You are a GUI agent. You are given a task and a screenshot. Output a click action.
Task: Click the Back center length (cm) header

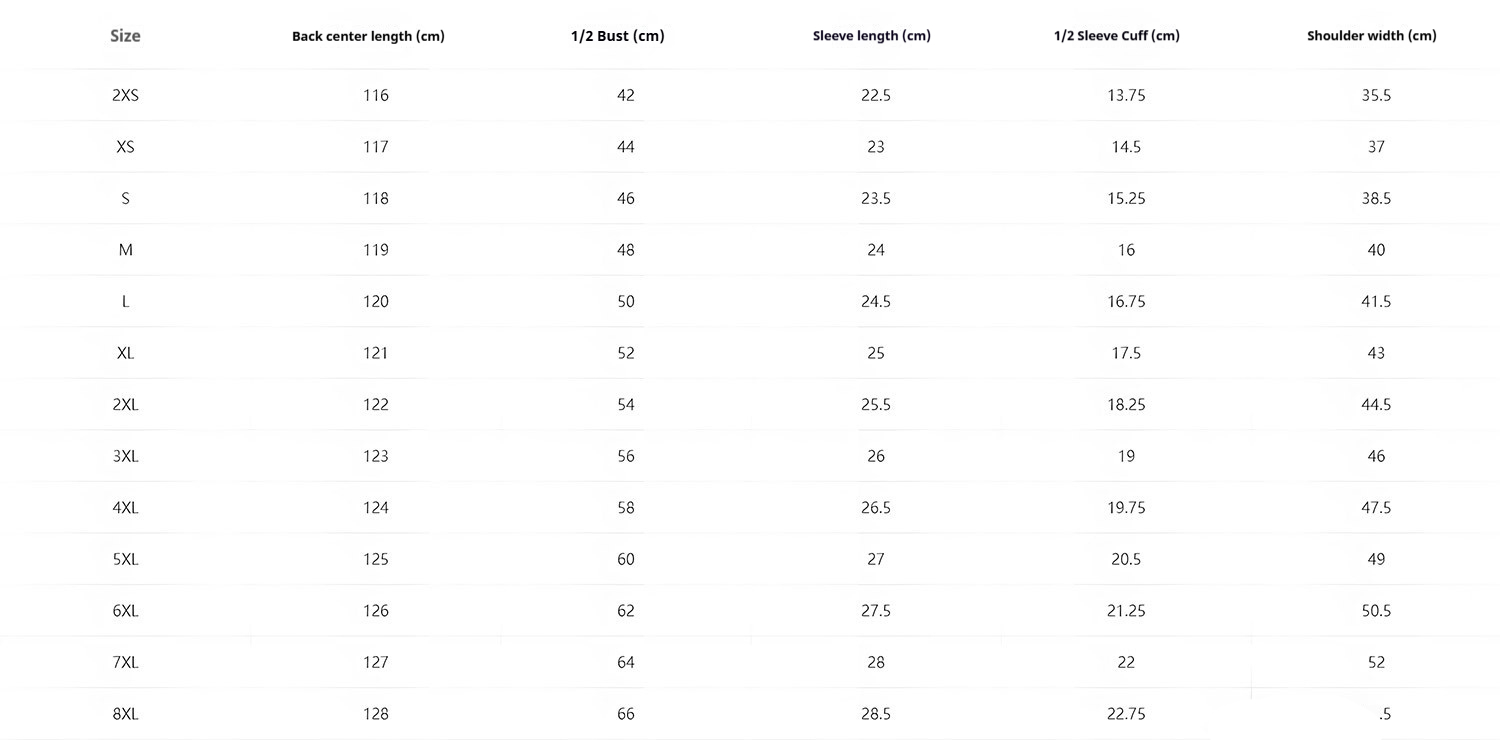coord(368,36)
